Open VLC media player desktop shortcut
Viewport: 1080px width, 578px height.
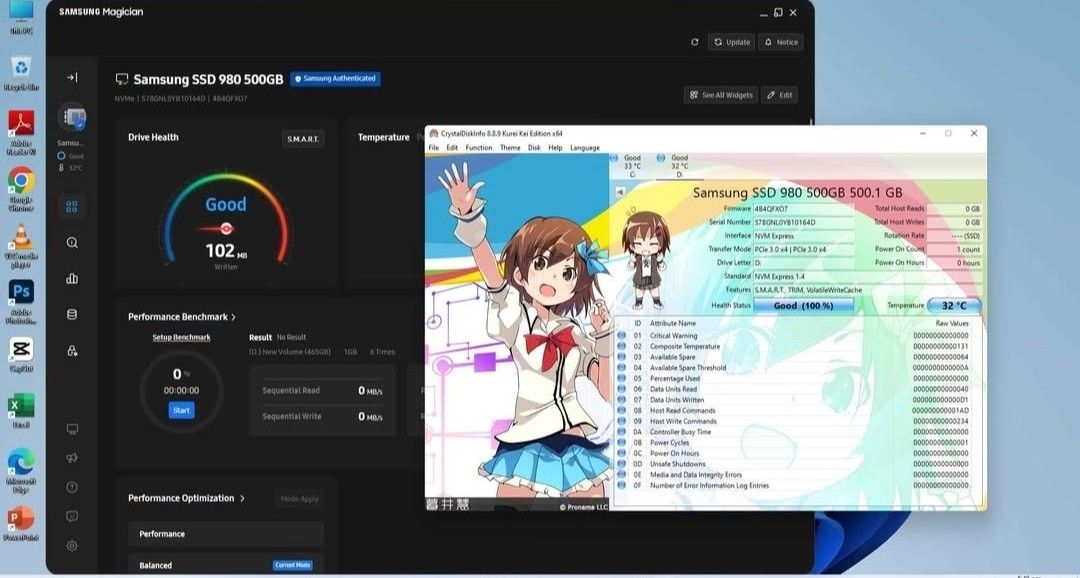pyautogui.click(x=21, y=245)
